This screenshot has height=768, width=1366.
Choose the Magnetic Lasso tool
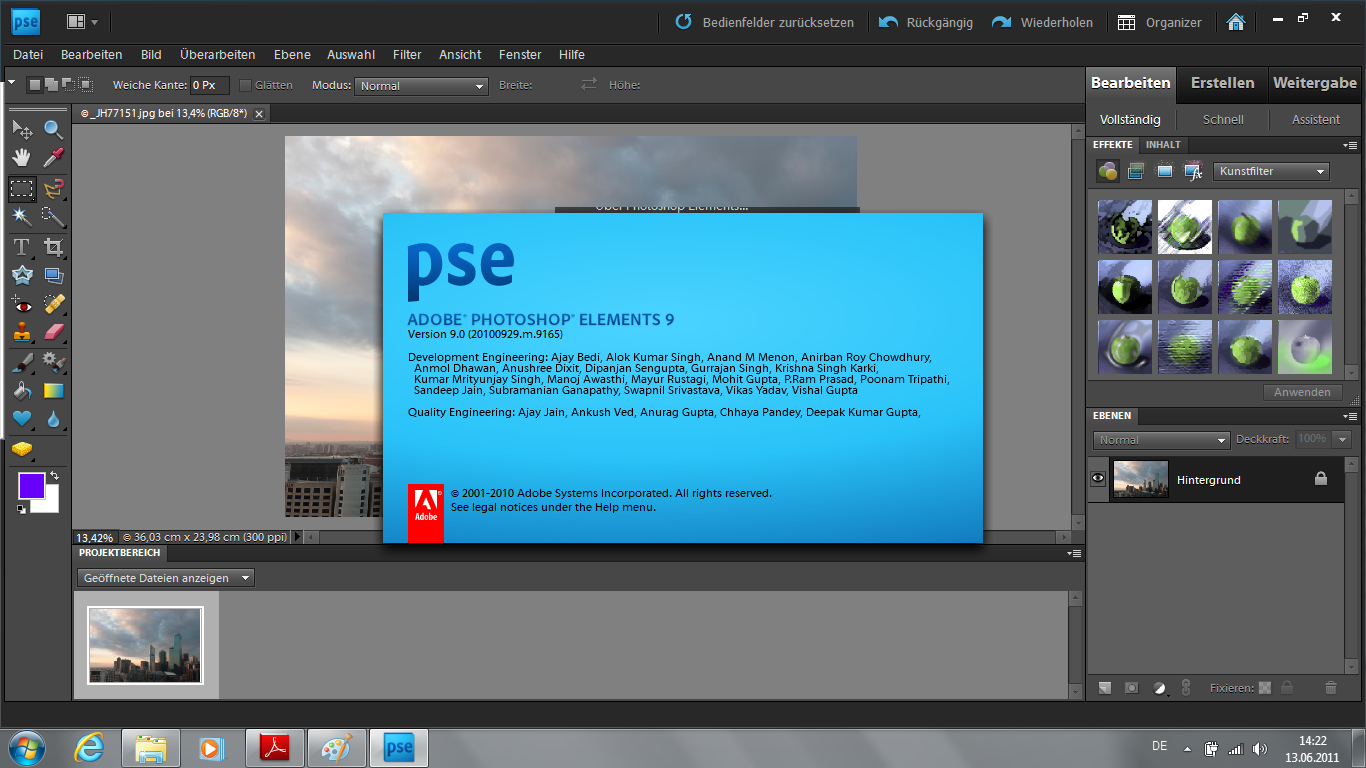click(x=53, y=188)
